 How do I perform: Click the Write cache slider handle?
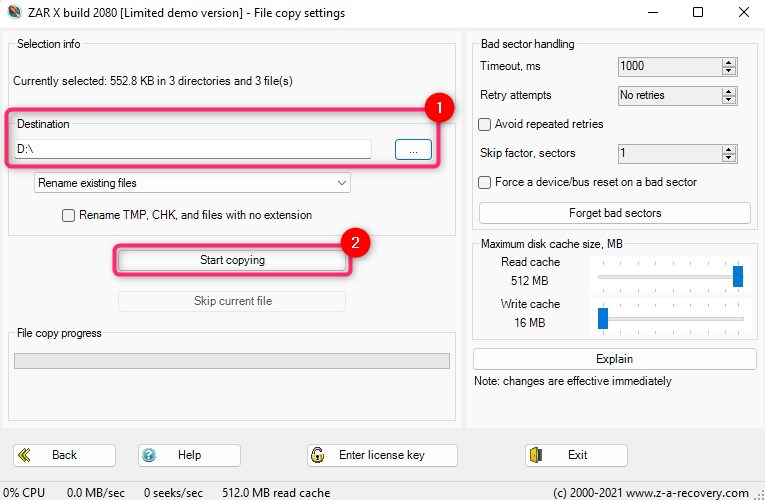(603, 318)
